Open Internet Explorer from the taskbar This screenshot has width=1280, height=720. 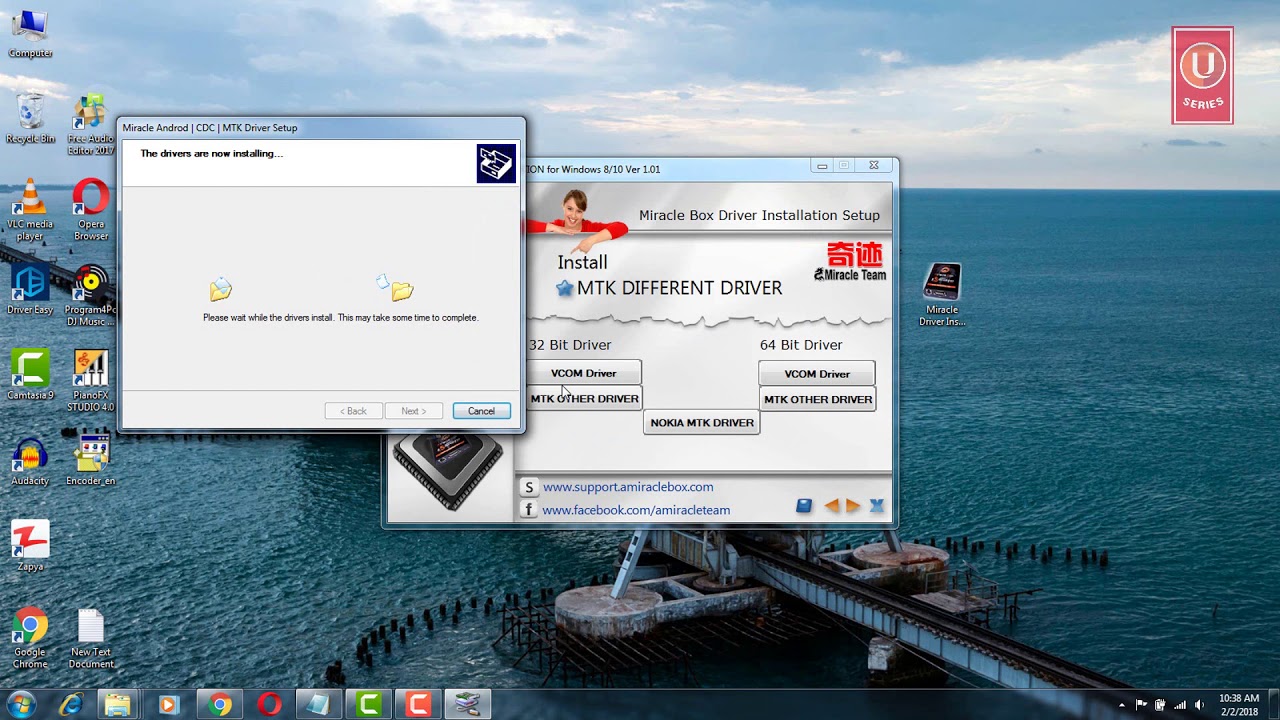(71, 705)
